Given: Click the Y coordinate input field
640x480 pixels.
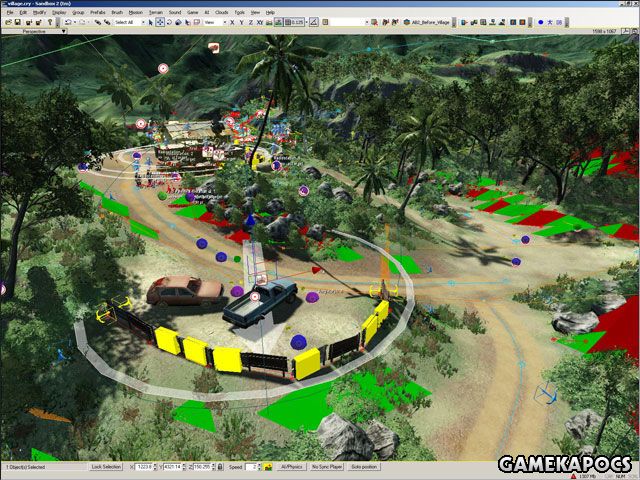Looking at the screenshot, I should (172, 467).
